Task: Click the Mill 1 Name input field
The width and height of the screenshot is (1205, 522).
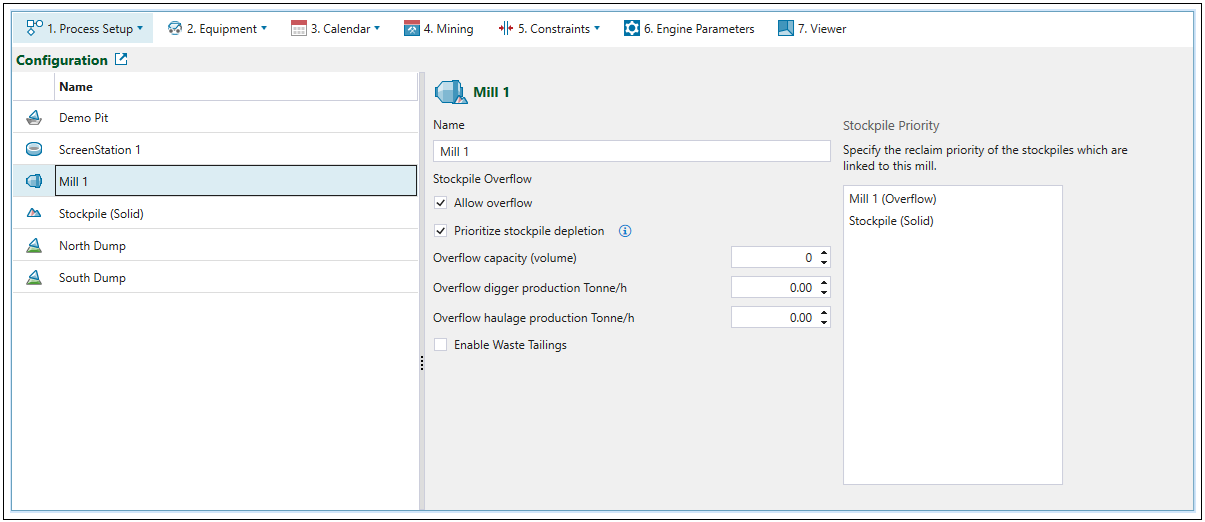Action: (632, 151)
